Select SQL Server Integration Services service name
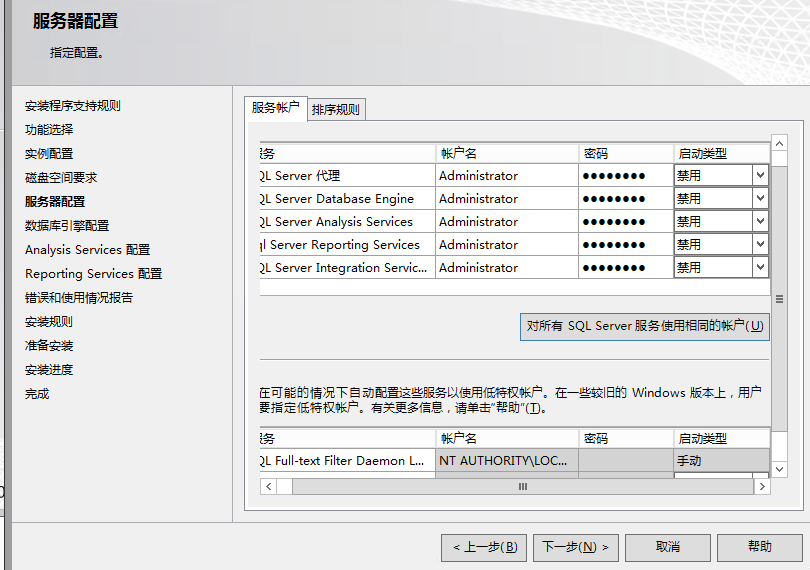810x570 pixels. [348, 268]
